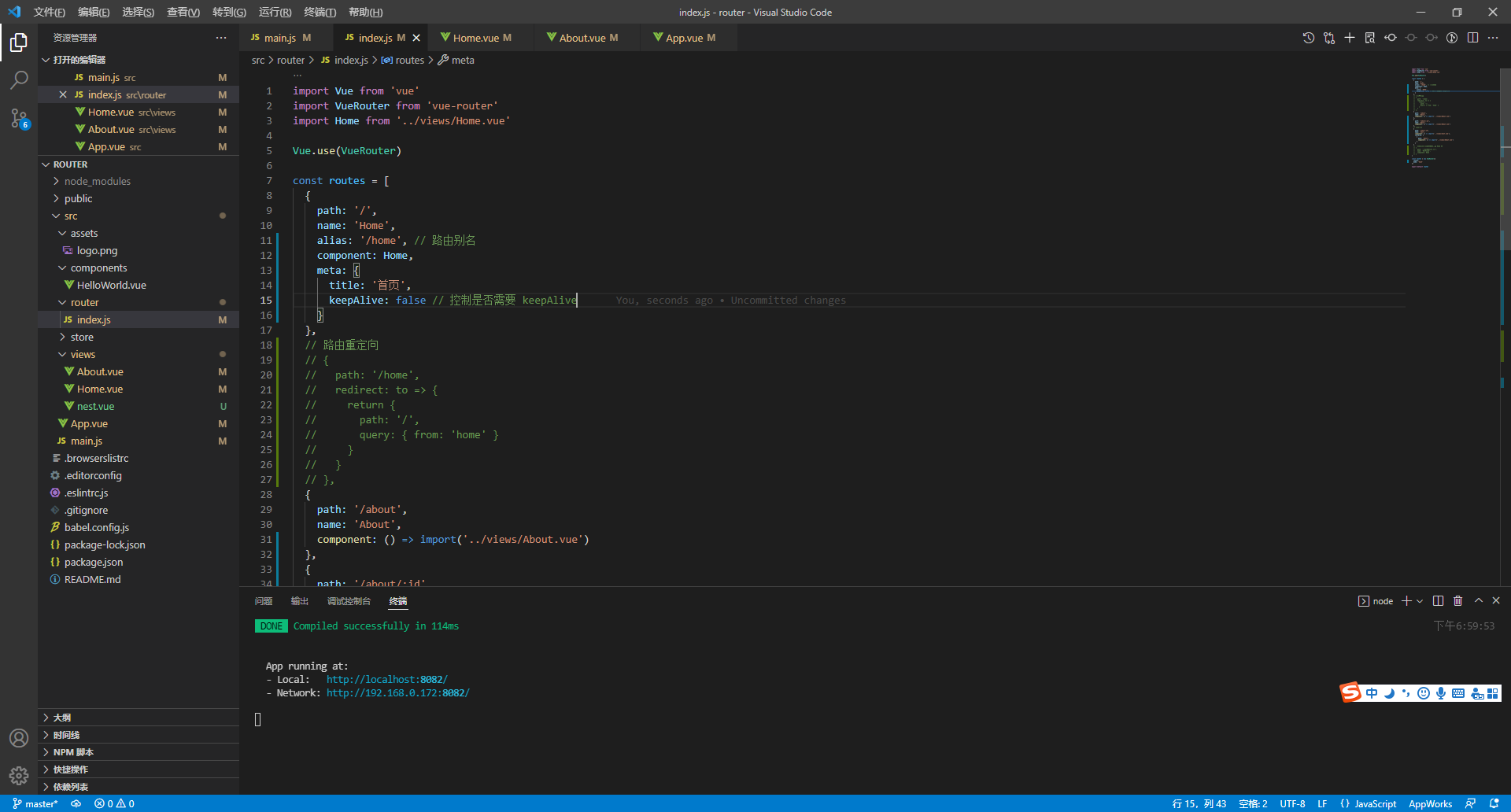This screenshot has width=1511, height=812.
Task: Click the master branch status bar item
Action: [35, 804]
